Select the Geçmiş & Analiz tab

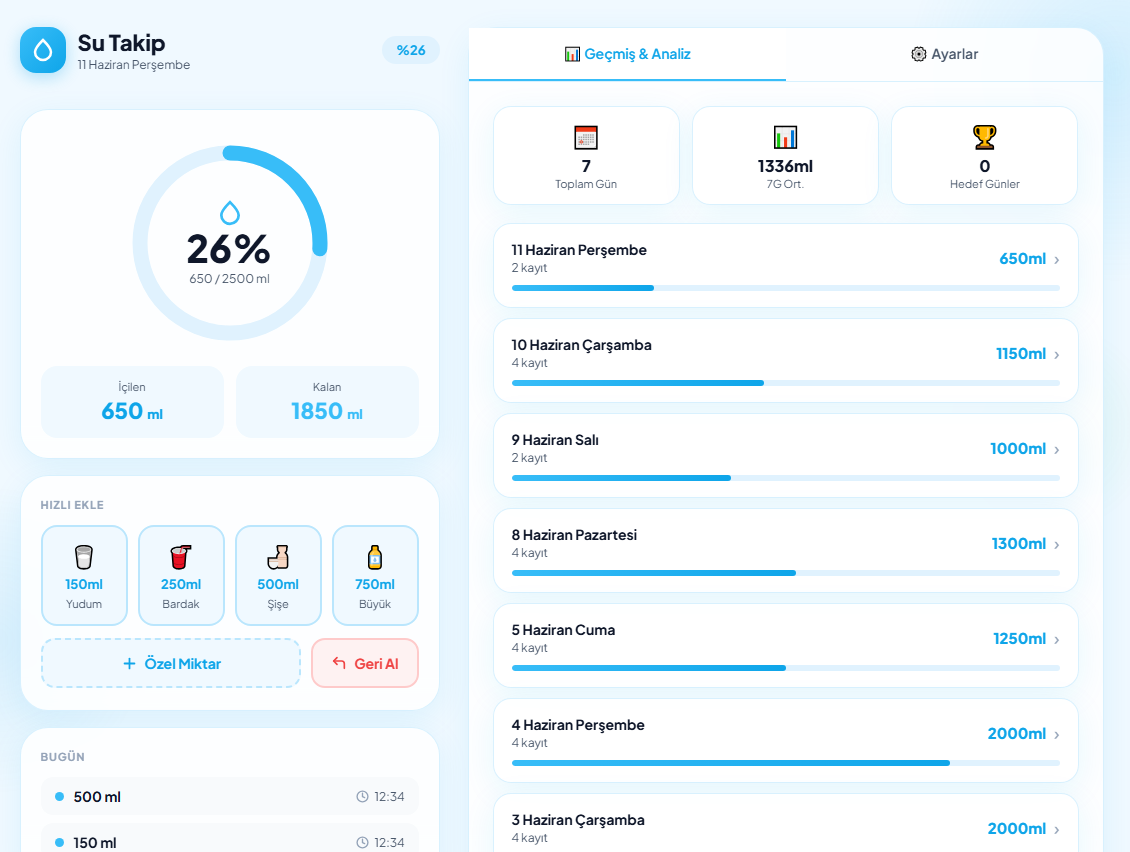tap(627, 54)
